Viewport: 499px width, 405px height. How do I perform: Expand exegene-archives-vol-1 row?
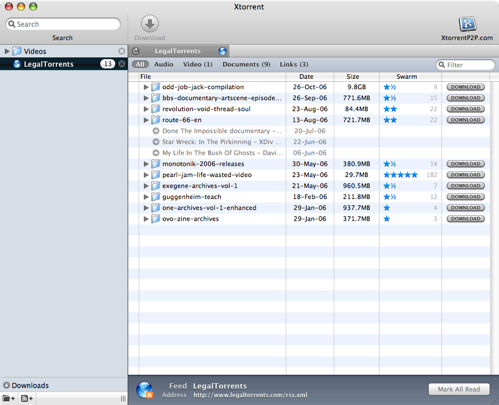coord(146,186)
